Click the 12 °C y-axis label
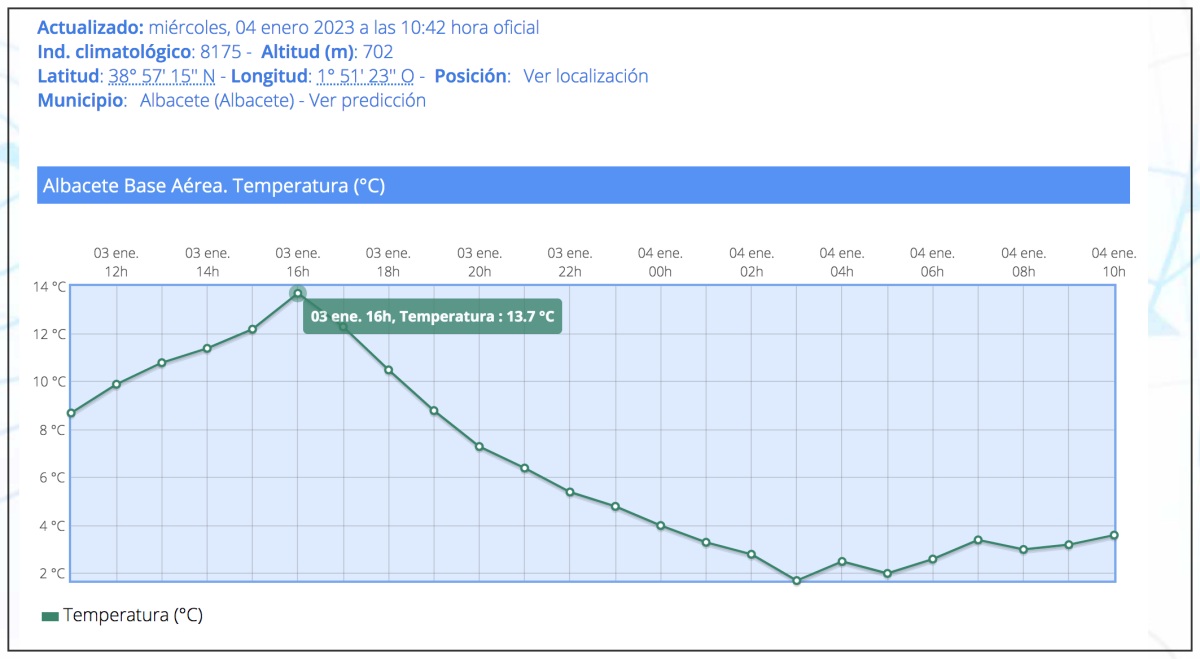This screenshot has height=659, width=1200. pyautogui.click(x=51, y=334)
